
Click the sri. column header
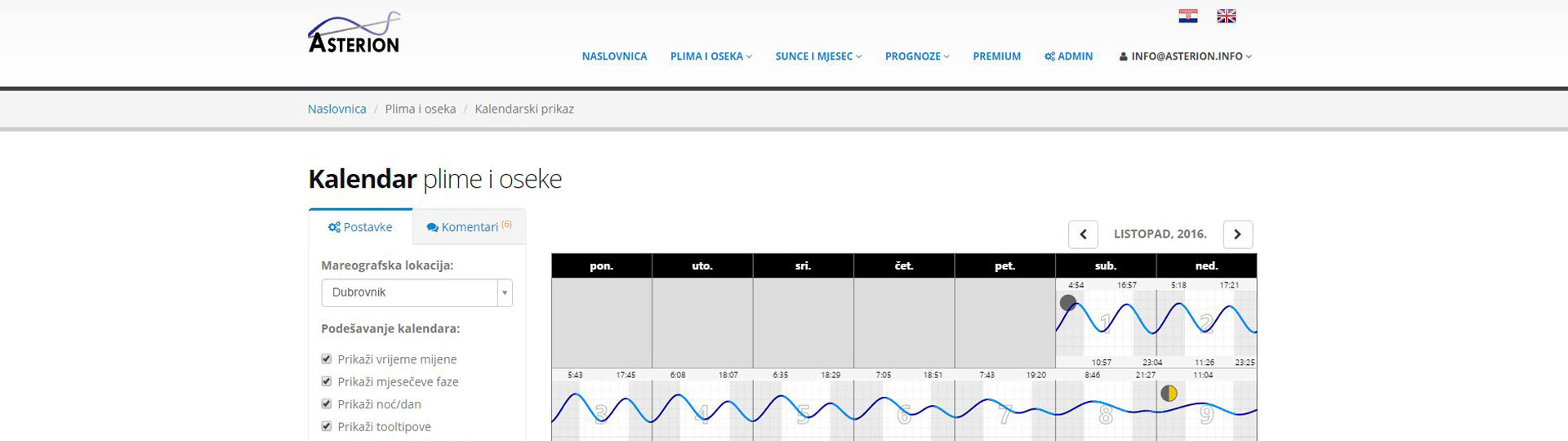pyautogui.click(x=803, y=265)
